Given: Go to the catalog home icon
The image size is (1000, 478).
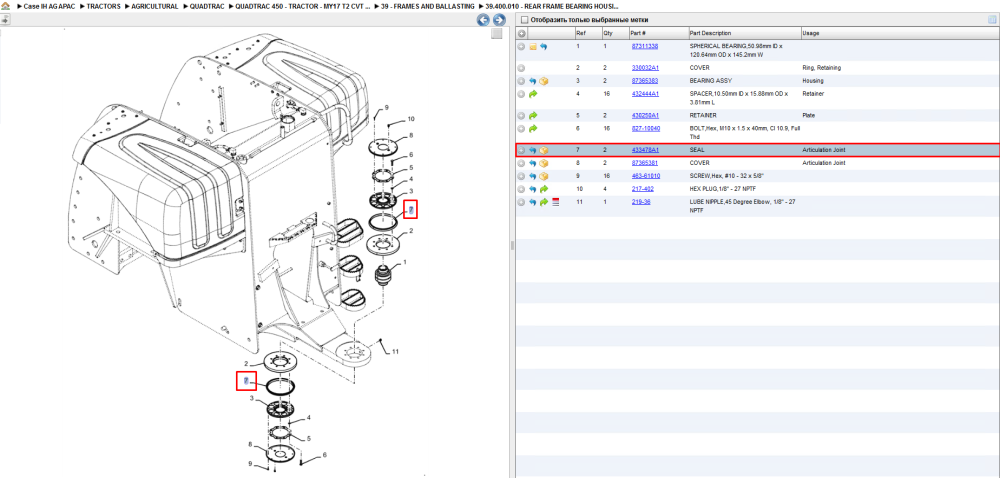Looking at the screenshot, I should pyautogui.click(x=5, y=6).
